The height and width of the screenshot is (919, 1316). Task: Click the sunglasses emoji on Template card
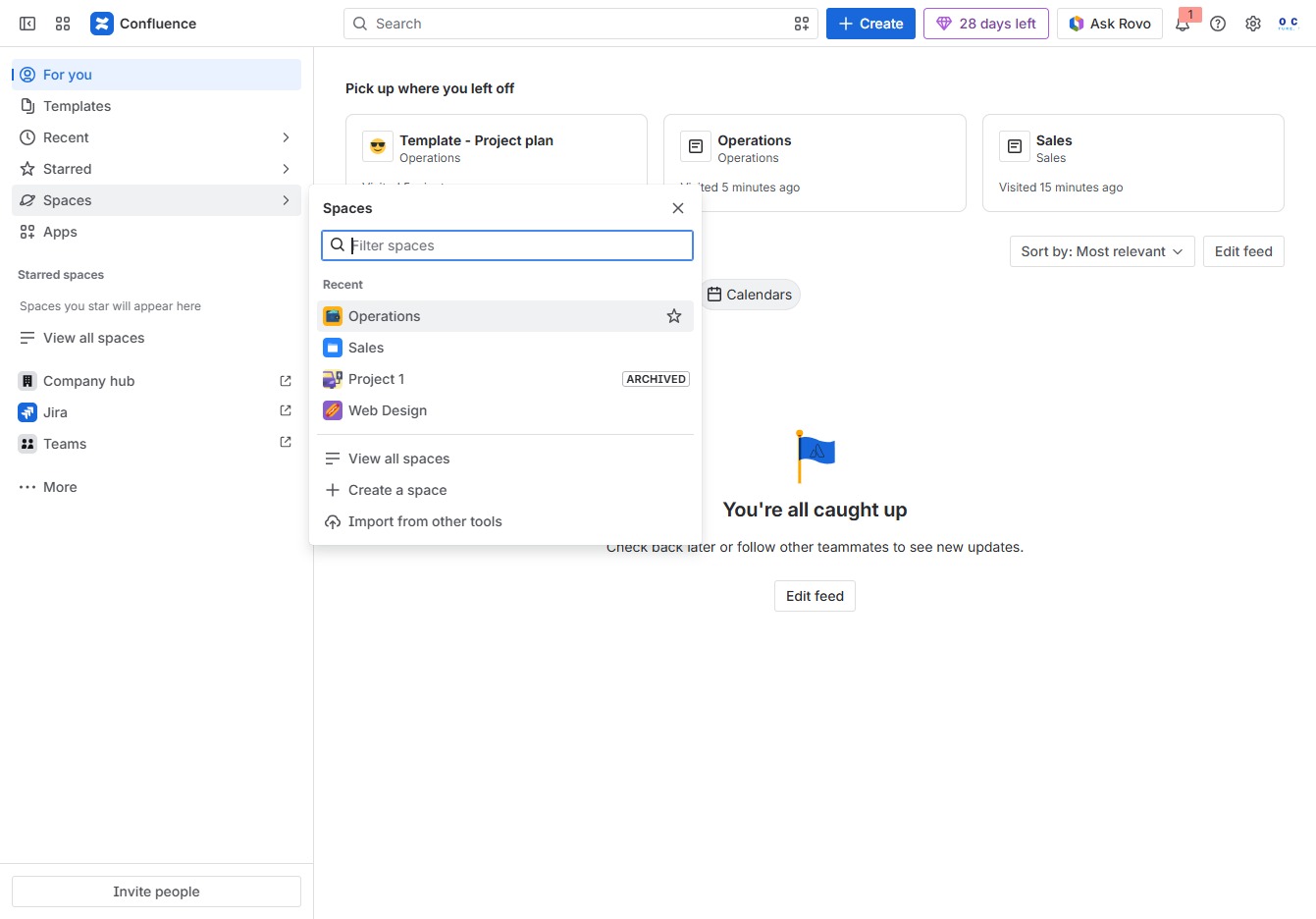point(378,147)
